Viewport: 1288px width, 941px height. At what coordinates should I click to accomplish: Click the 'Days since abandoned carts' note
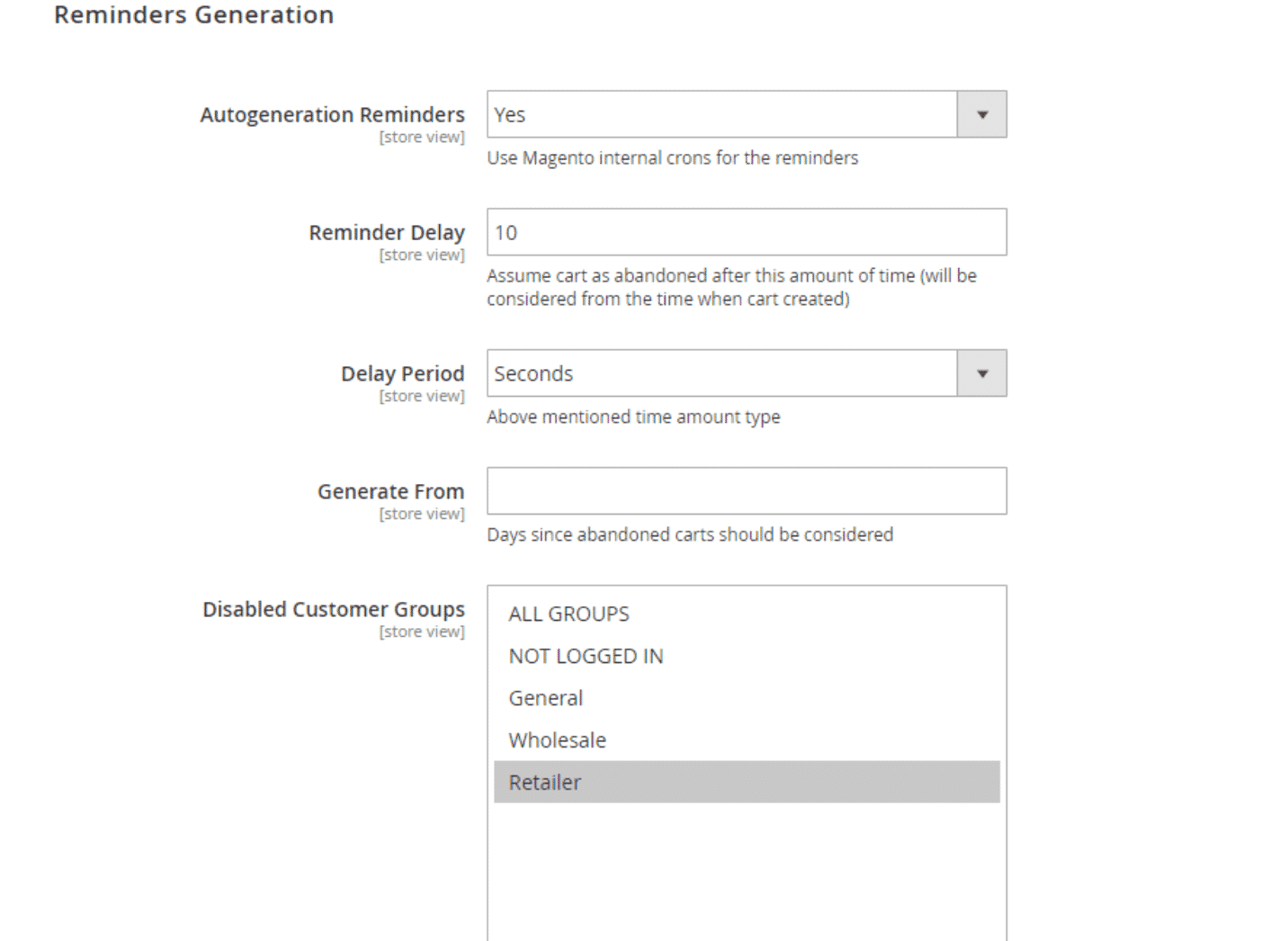690,535
